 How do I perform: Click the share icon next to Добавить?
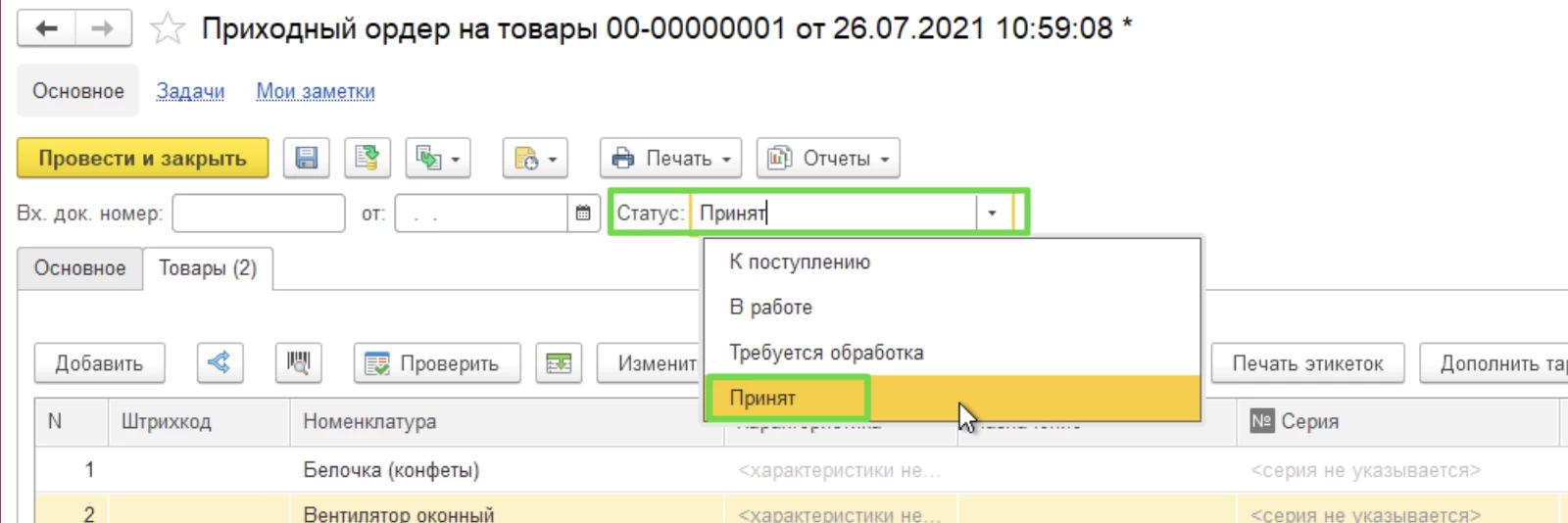coord(220,362)
